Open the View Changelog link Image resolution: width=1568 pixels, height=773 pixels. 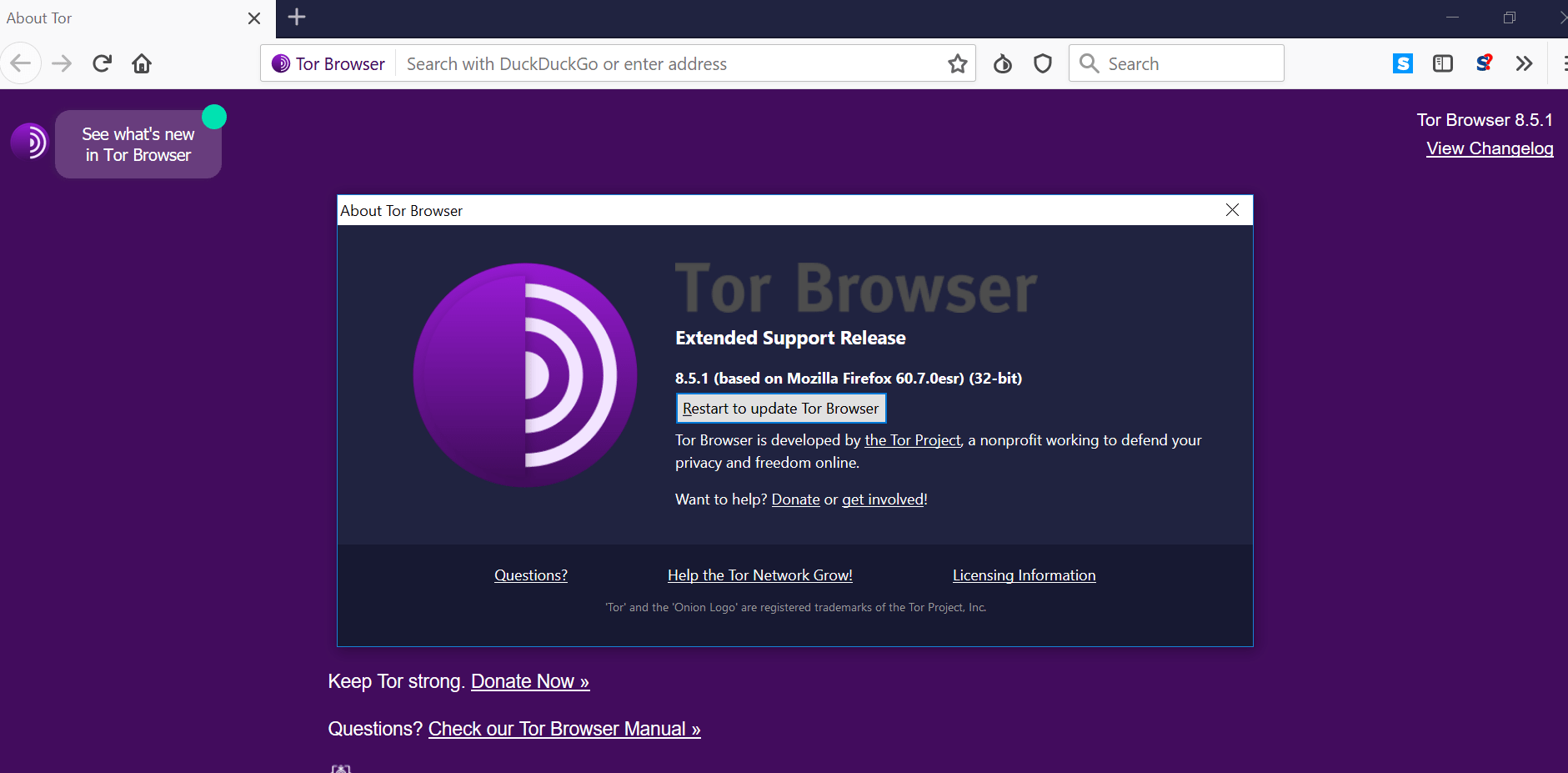pyautogui.click(x=1490, y=148)
